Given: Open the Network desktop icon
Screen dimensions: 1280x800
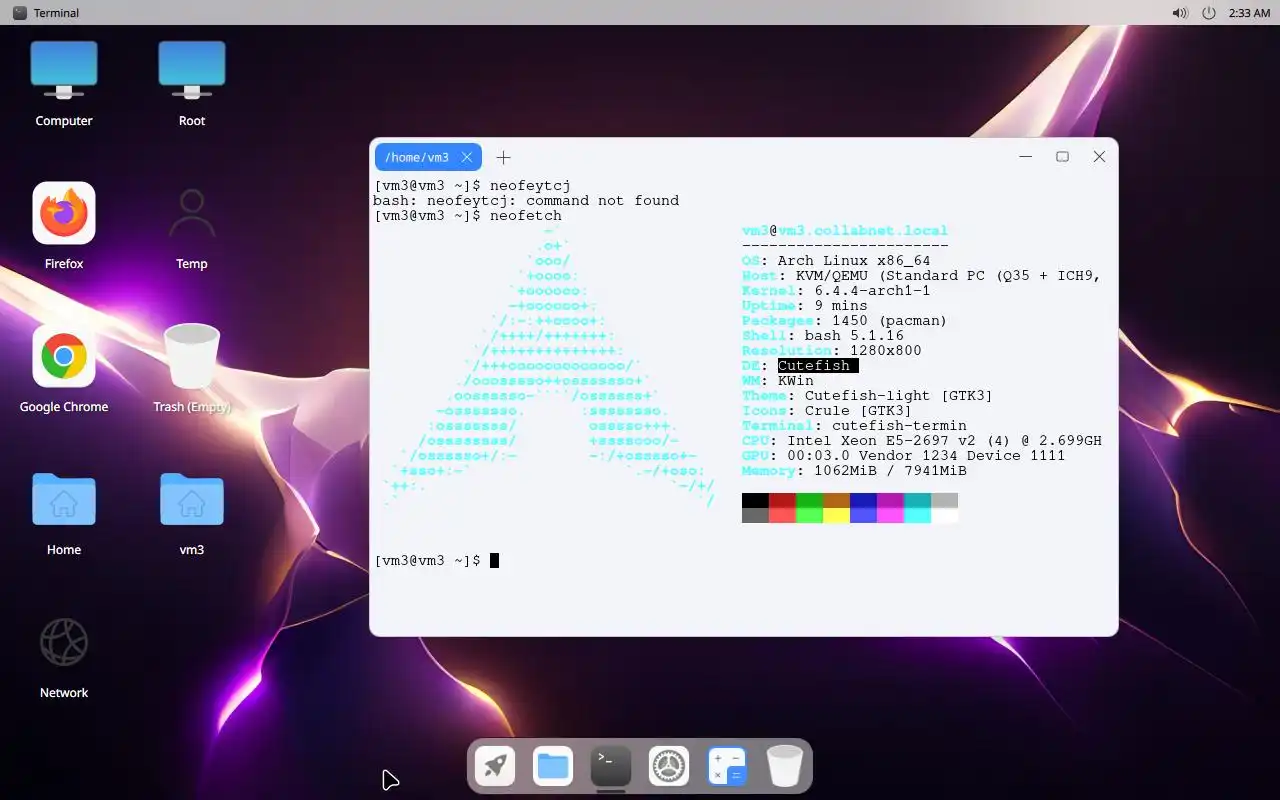Looking at the screenshot, I should (x=64, y=642).
